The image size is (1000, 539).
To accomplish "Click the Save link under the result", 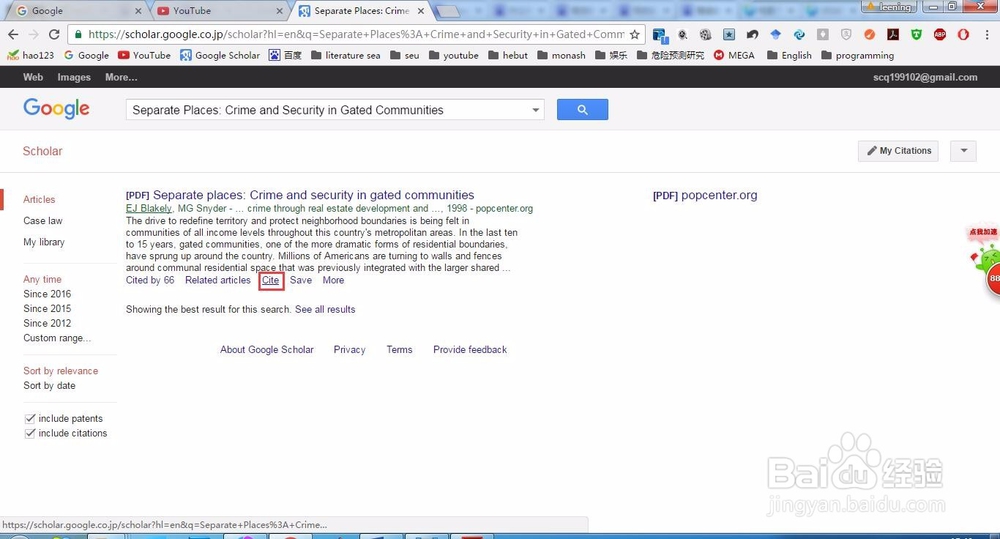I will pos(301,280).
